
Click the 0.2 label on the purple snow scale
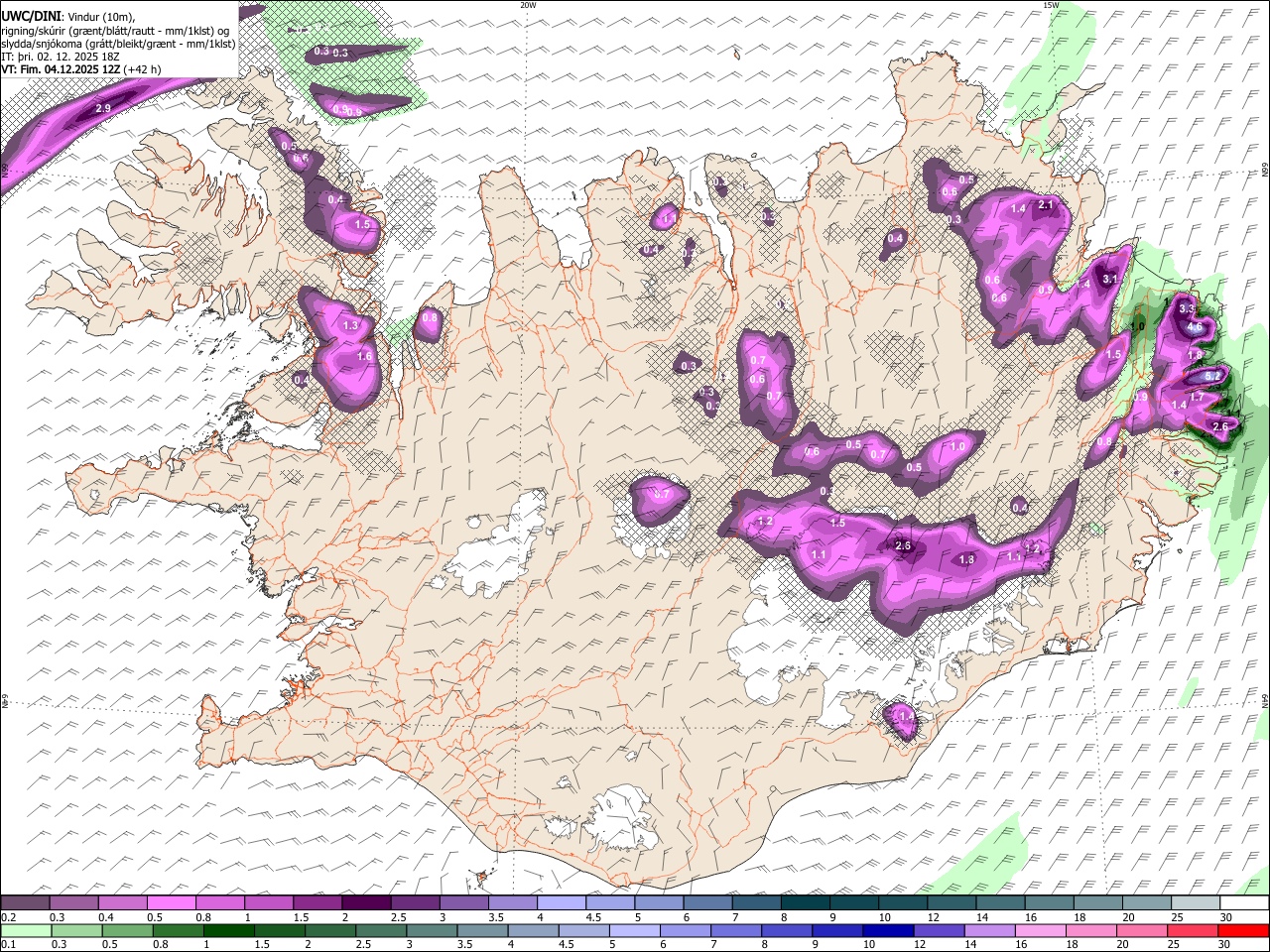[8, 917]
